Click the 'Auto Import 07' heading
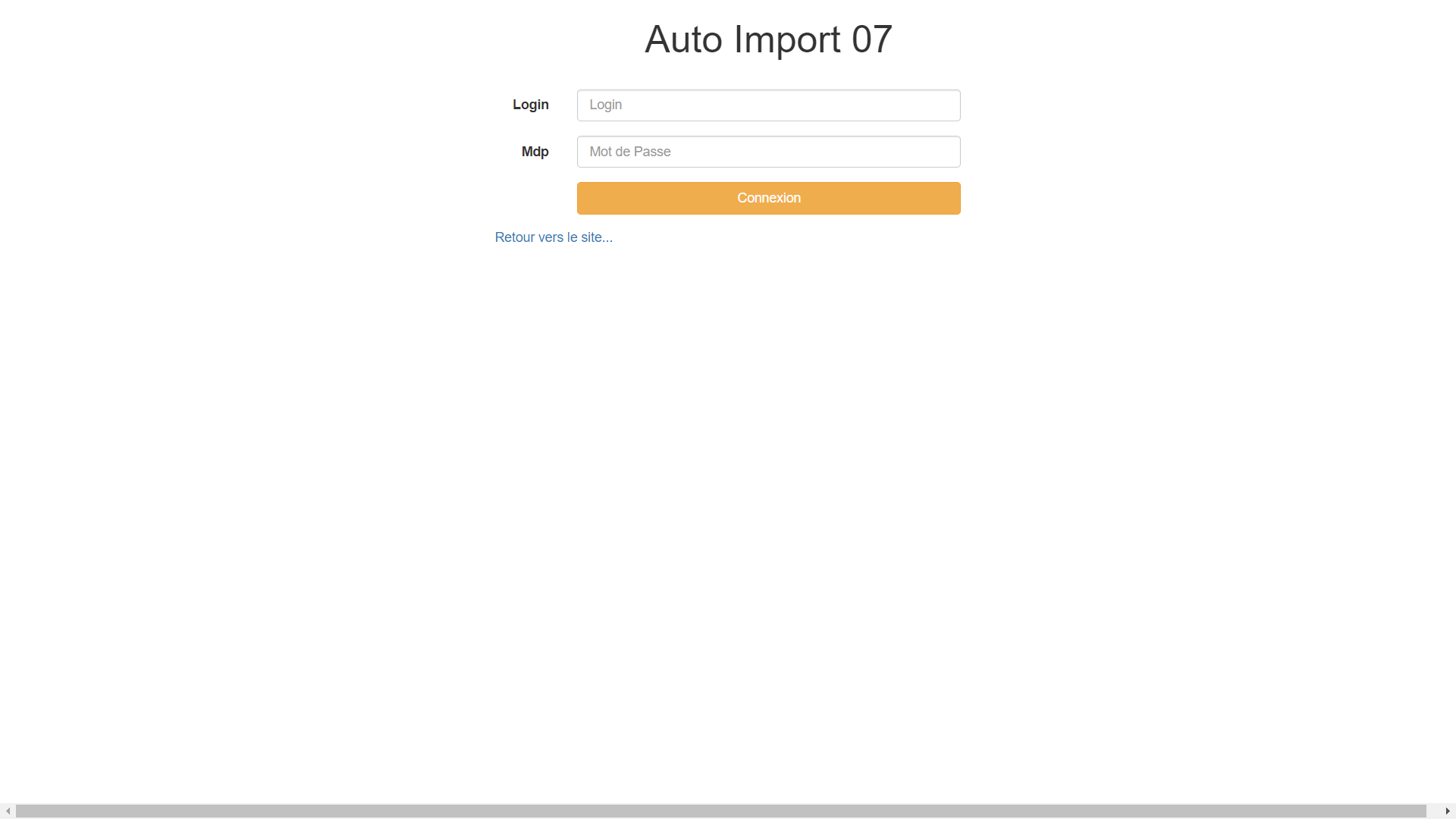This screenshot has width=1456, height=819. click(x=768, y=39)
